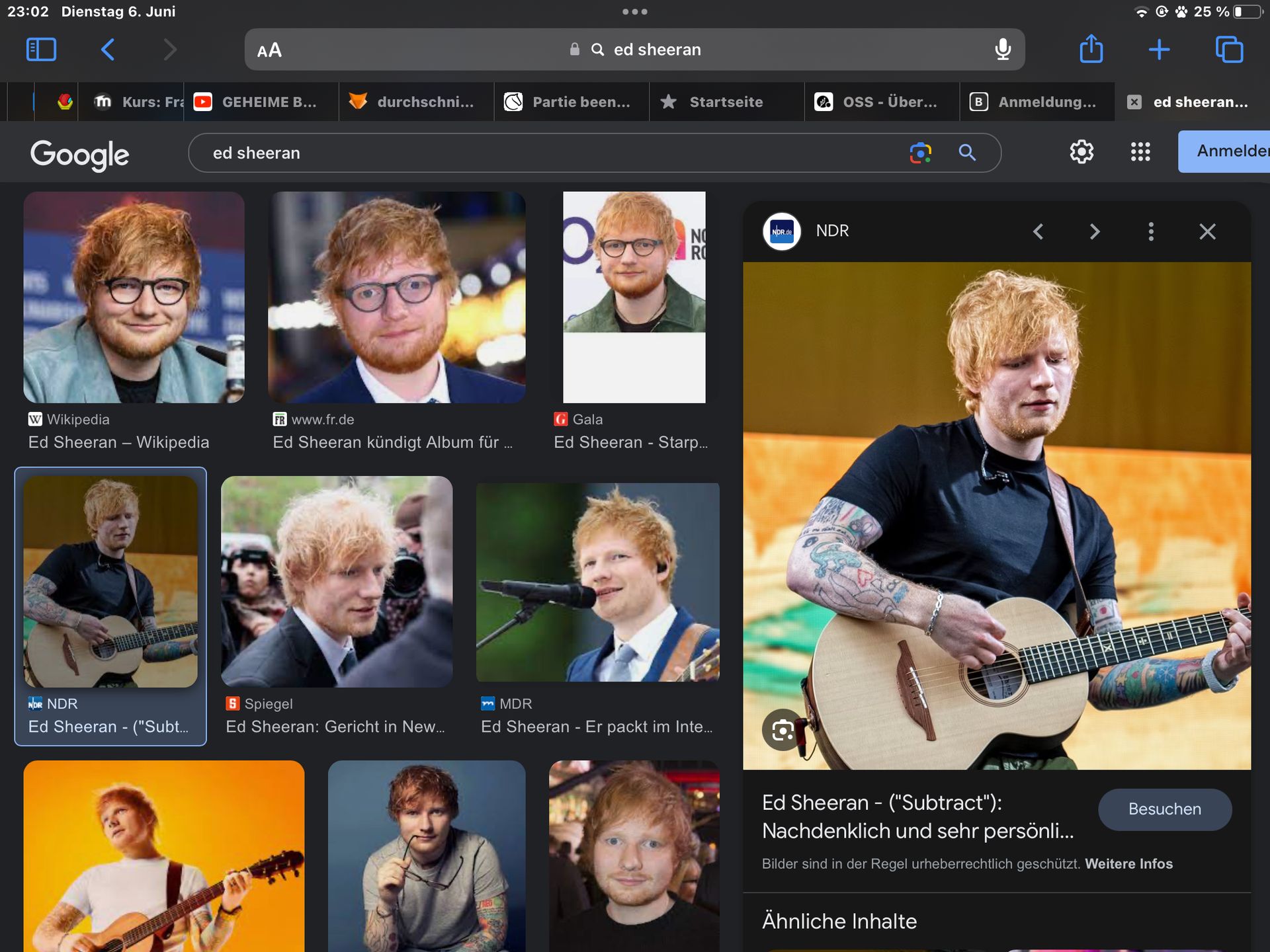
Task: Select the Wikipedia Ed Sheeran thumbnail
Action: point(134,297)
